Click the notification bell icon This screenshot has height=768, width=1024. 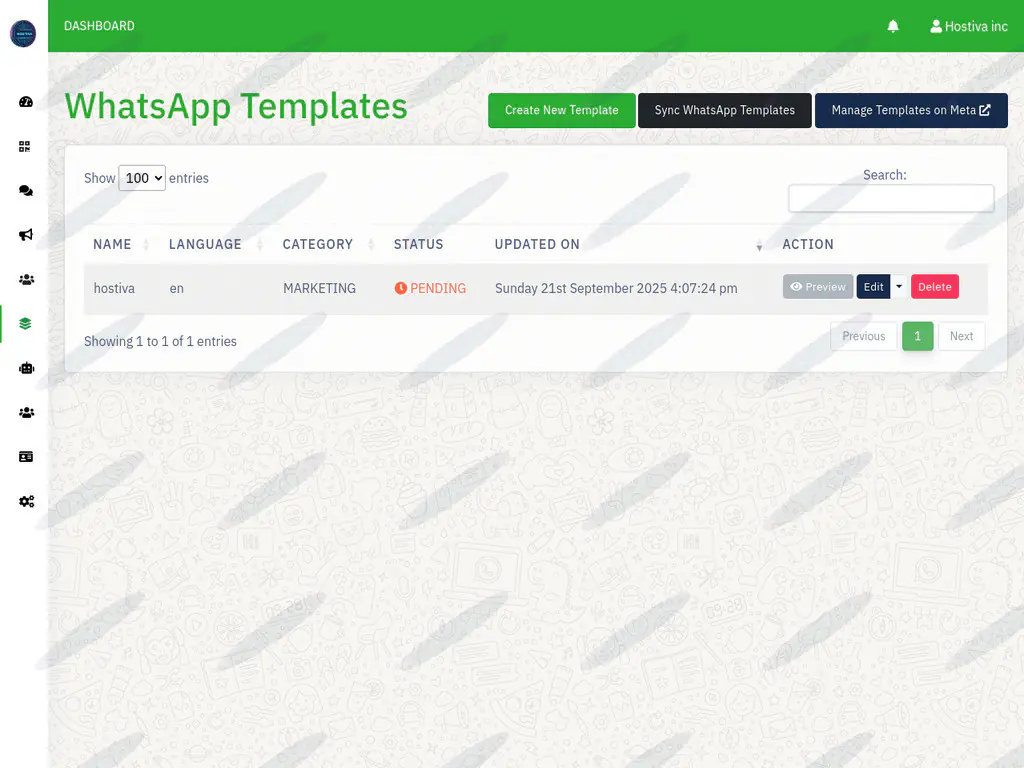(x=893, y=26)
